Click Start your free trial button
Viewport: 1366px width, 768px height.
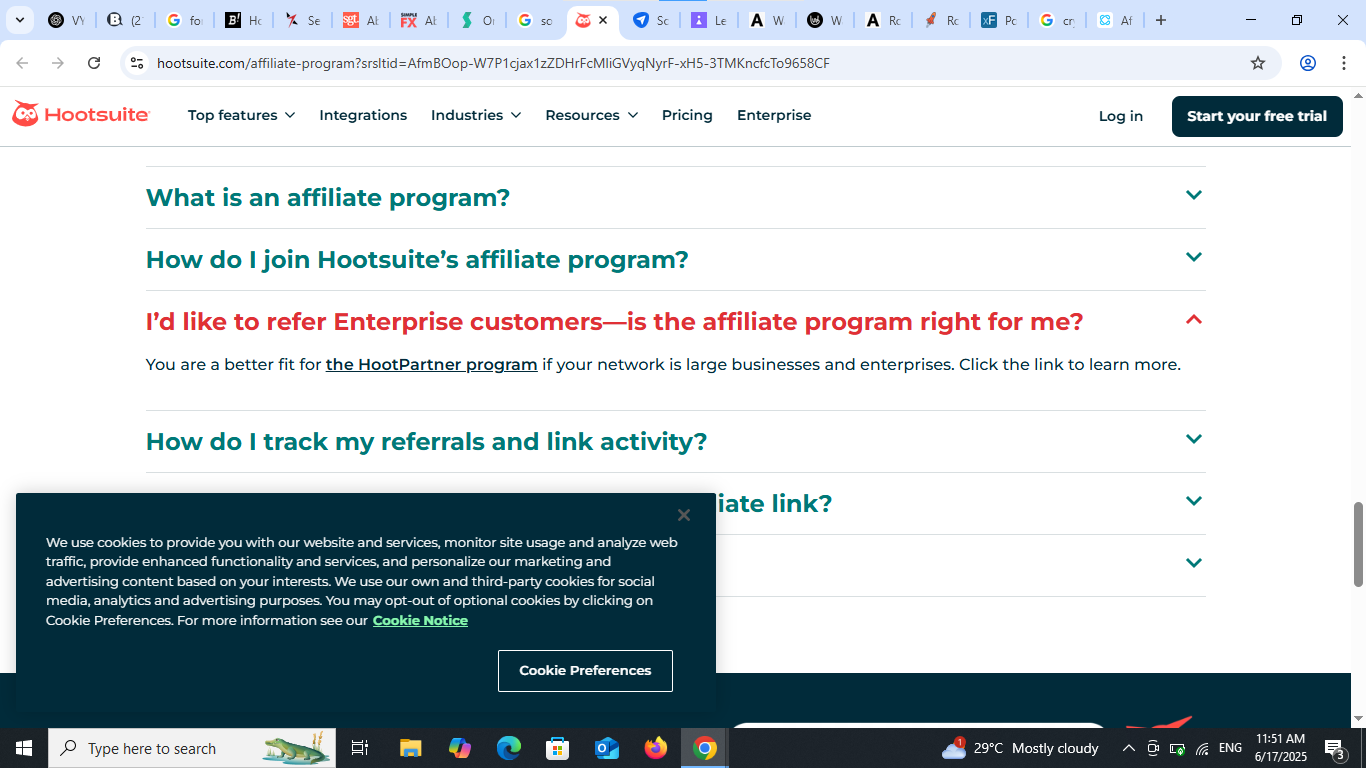tap(1257, 116)
